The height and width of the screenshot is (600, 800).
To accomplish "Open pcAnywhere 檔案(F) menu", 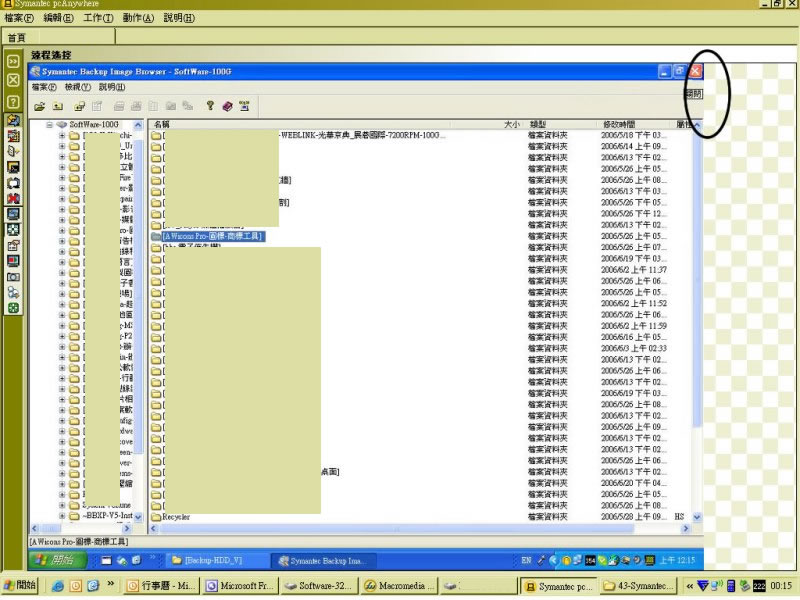I will [x=19, y=18].
